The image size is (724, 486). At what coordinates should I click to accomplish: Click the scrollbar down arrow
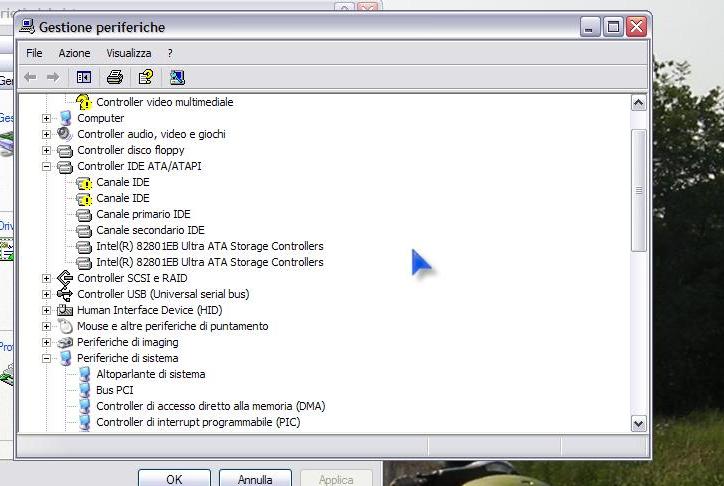(x=639, y=423)
